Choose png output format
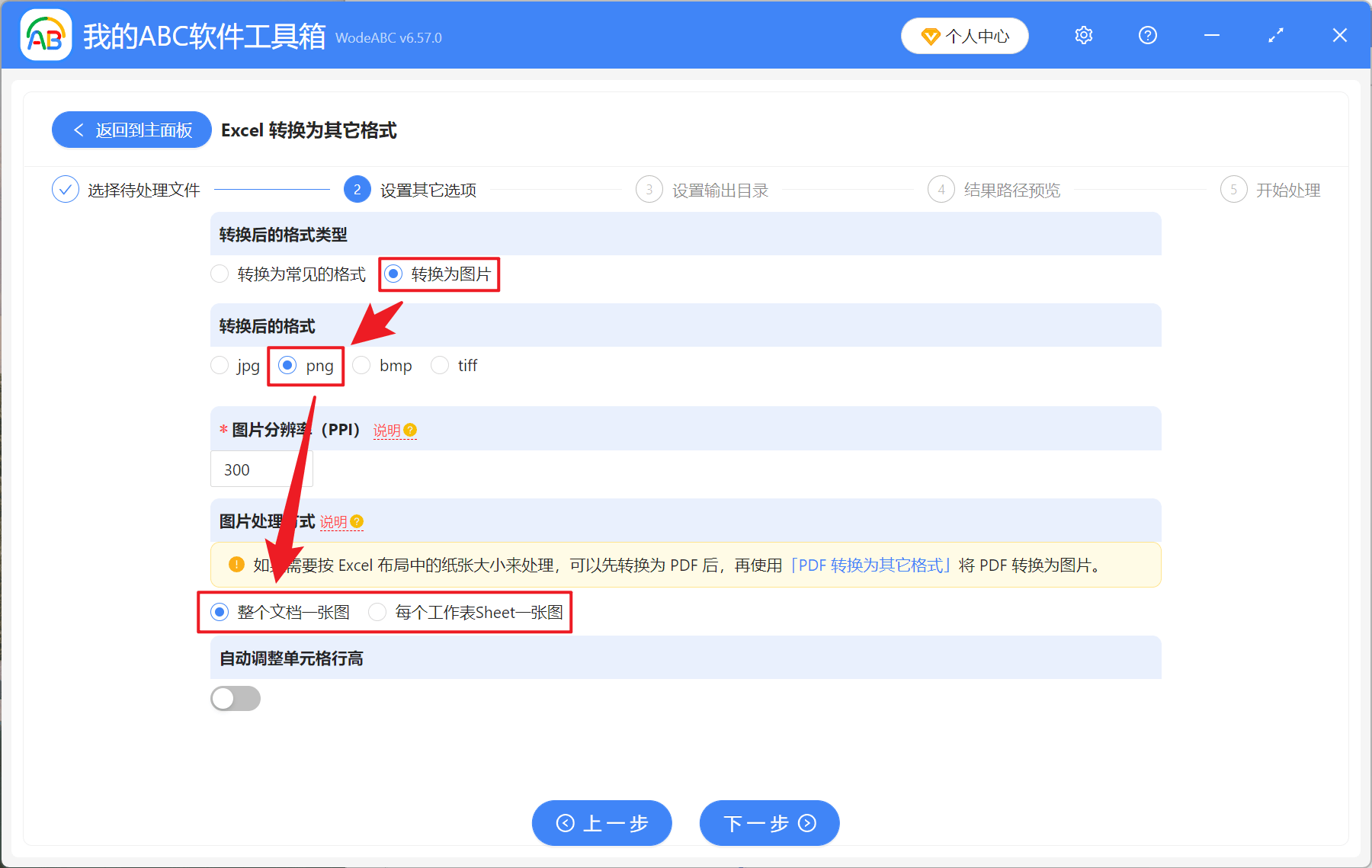 [306, 366]
